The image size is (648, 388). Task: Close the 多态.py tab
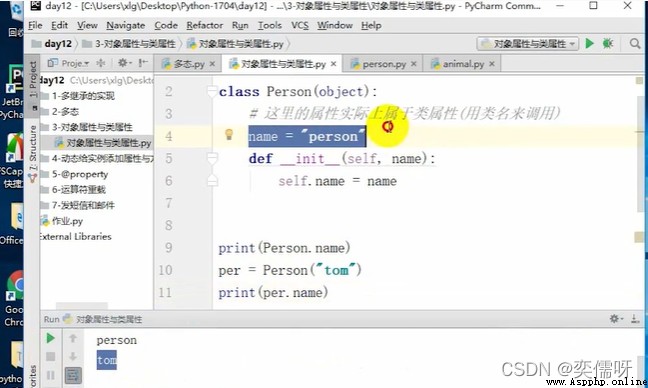point(212,64)
